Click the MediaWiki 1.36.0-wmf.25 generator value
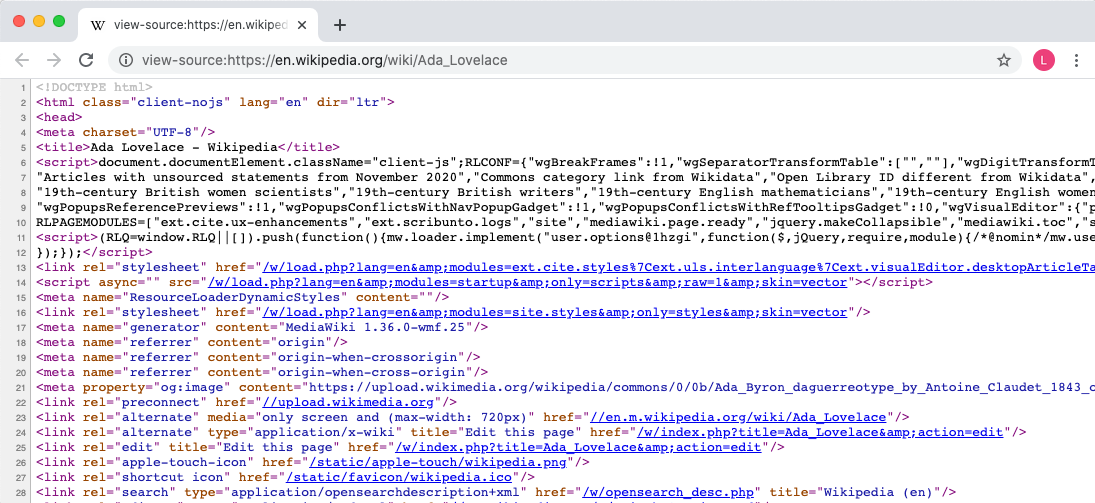Screen dimensions: 1095x503 click(375, 327)
